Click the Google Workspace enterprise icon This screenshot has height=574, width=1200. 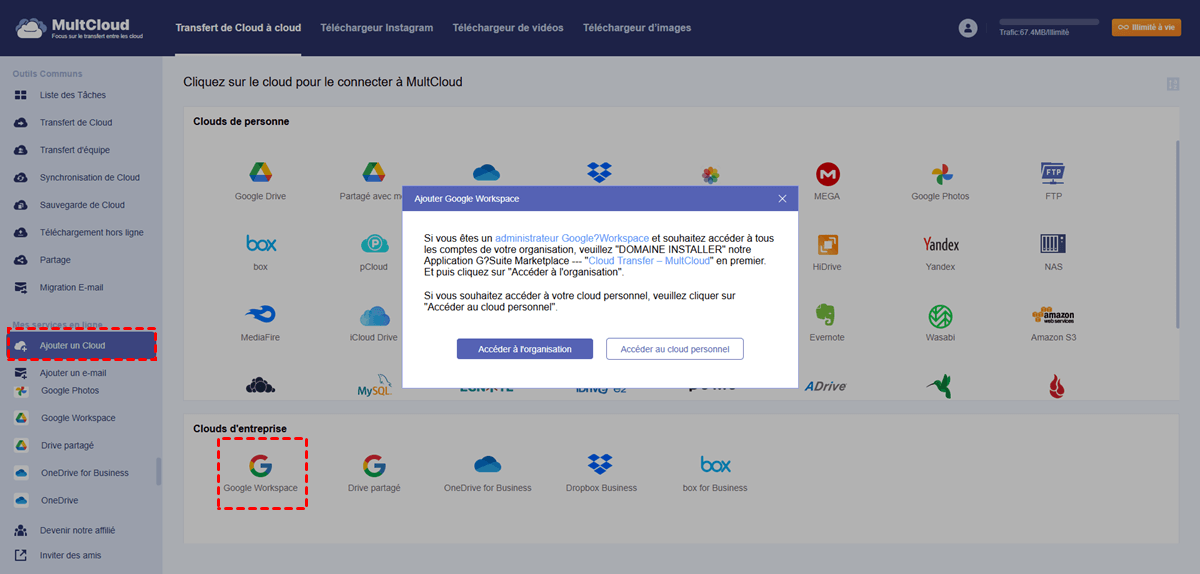pyautogui.click(x=260, y=465)
